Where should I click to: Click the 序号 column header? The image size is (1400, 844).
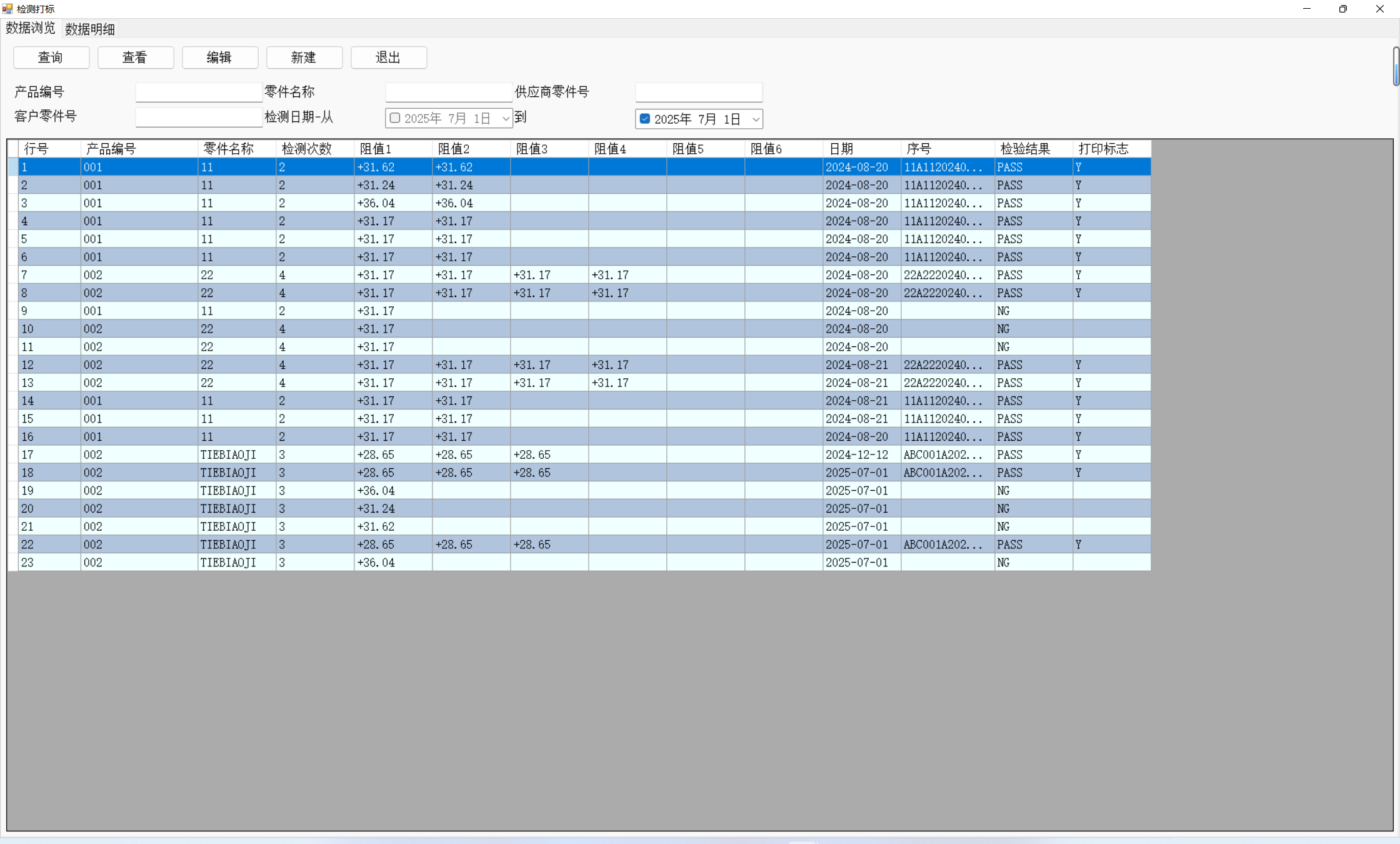pos(947,149)
